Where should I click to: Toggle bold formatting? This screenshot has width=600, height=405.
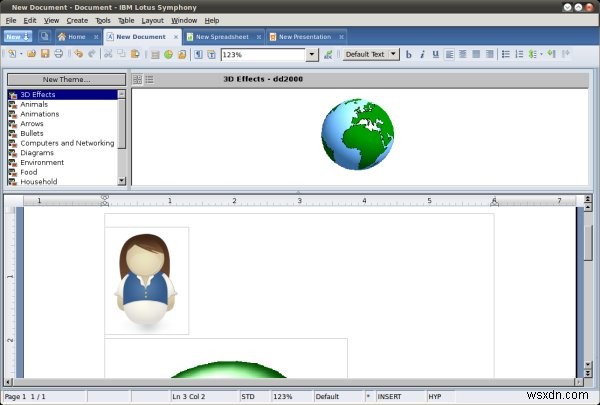[x=409, y=54]
